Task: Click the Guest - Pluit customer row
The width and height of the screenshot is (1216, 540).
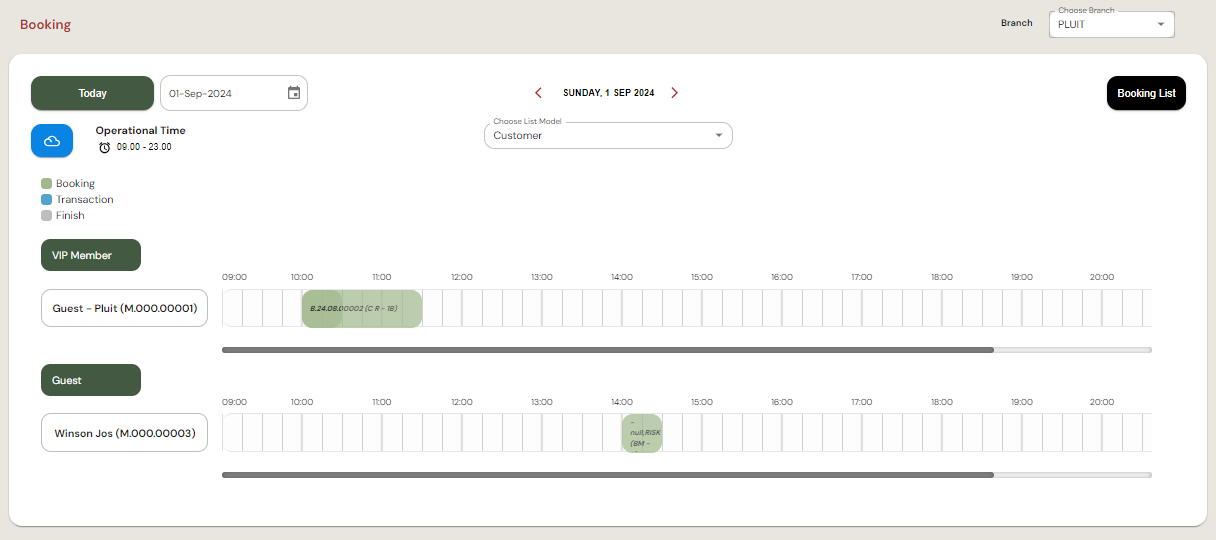Action: (124, 309)
